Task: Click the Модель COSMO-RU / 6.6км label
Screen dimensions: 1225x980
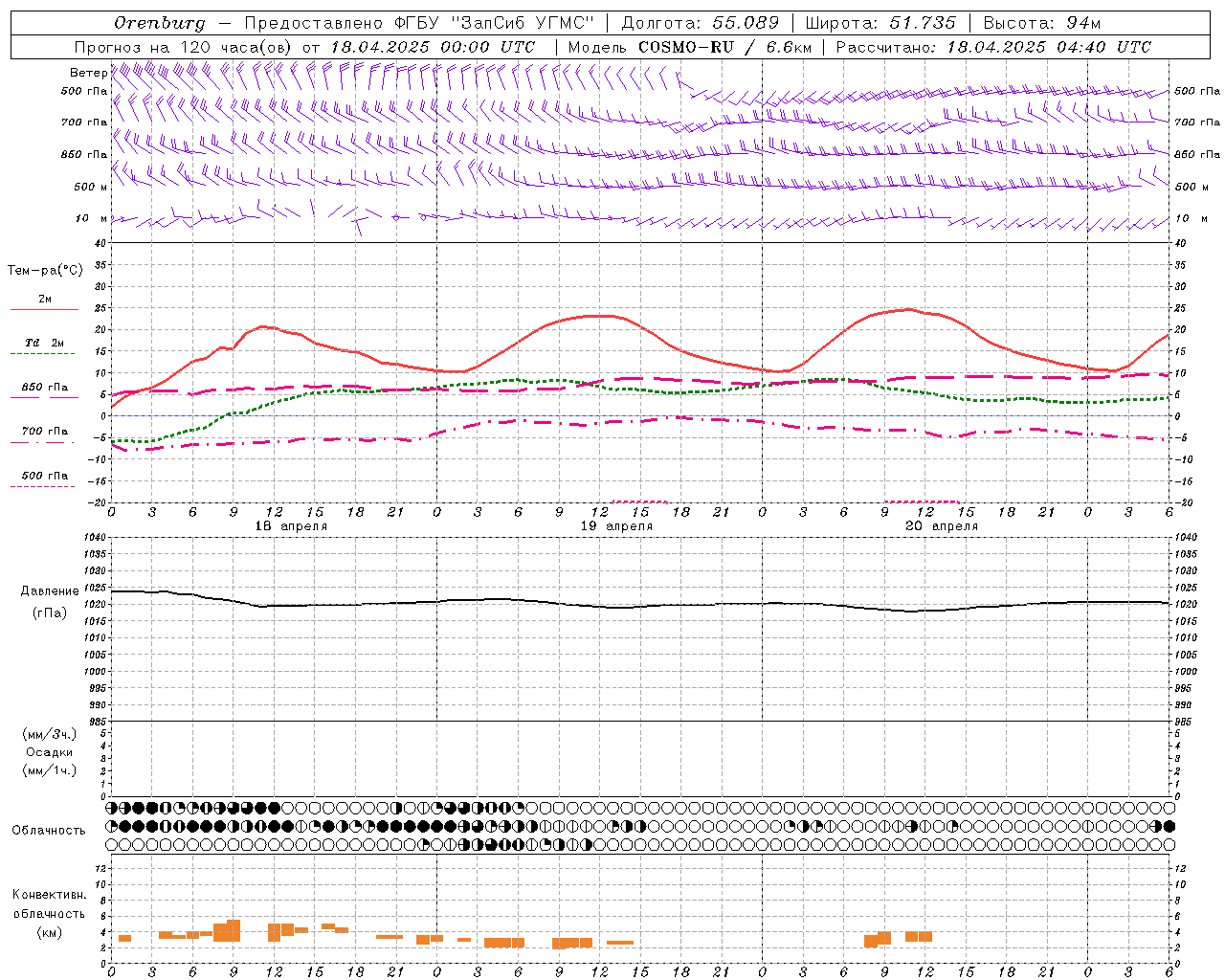Action: click(689, 47)
